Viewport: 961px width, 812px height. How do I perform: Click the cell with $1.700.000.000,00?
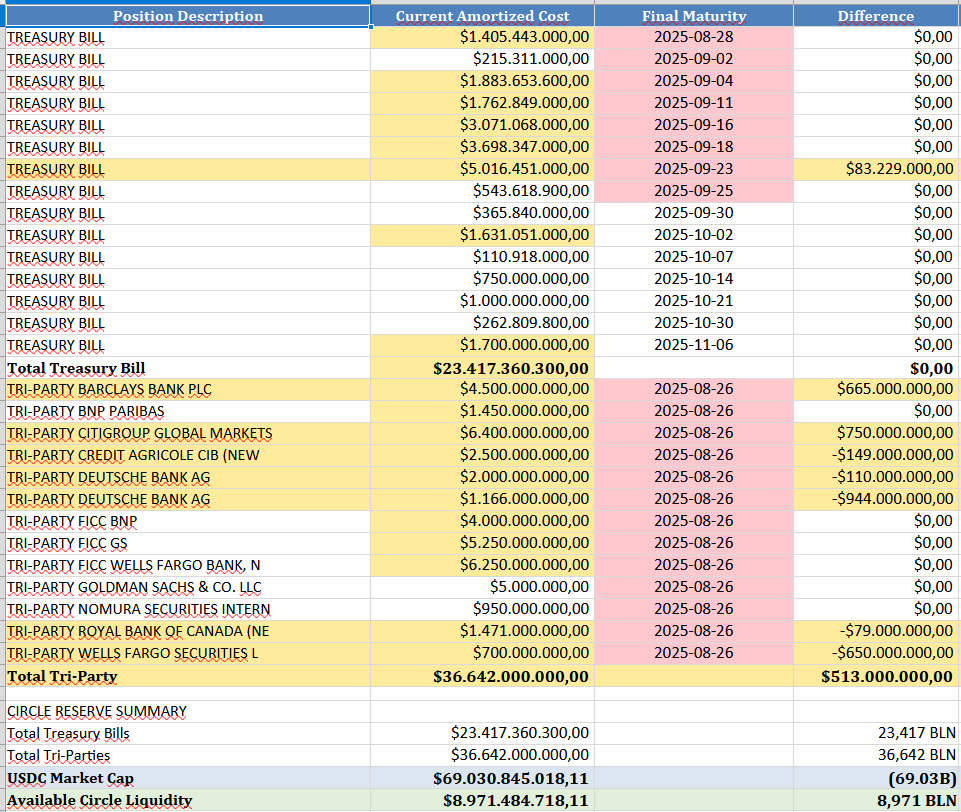482,346
